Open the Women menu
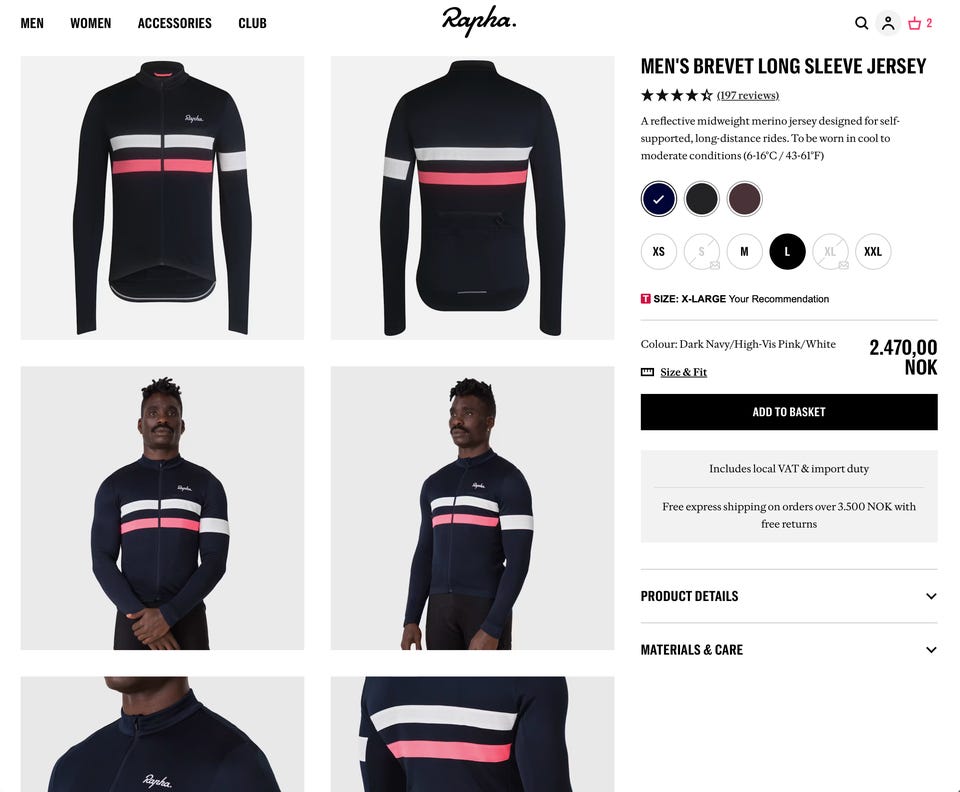Viewport: 960px width, 792px height. tap(91, 23)
